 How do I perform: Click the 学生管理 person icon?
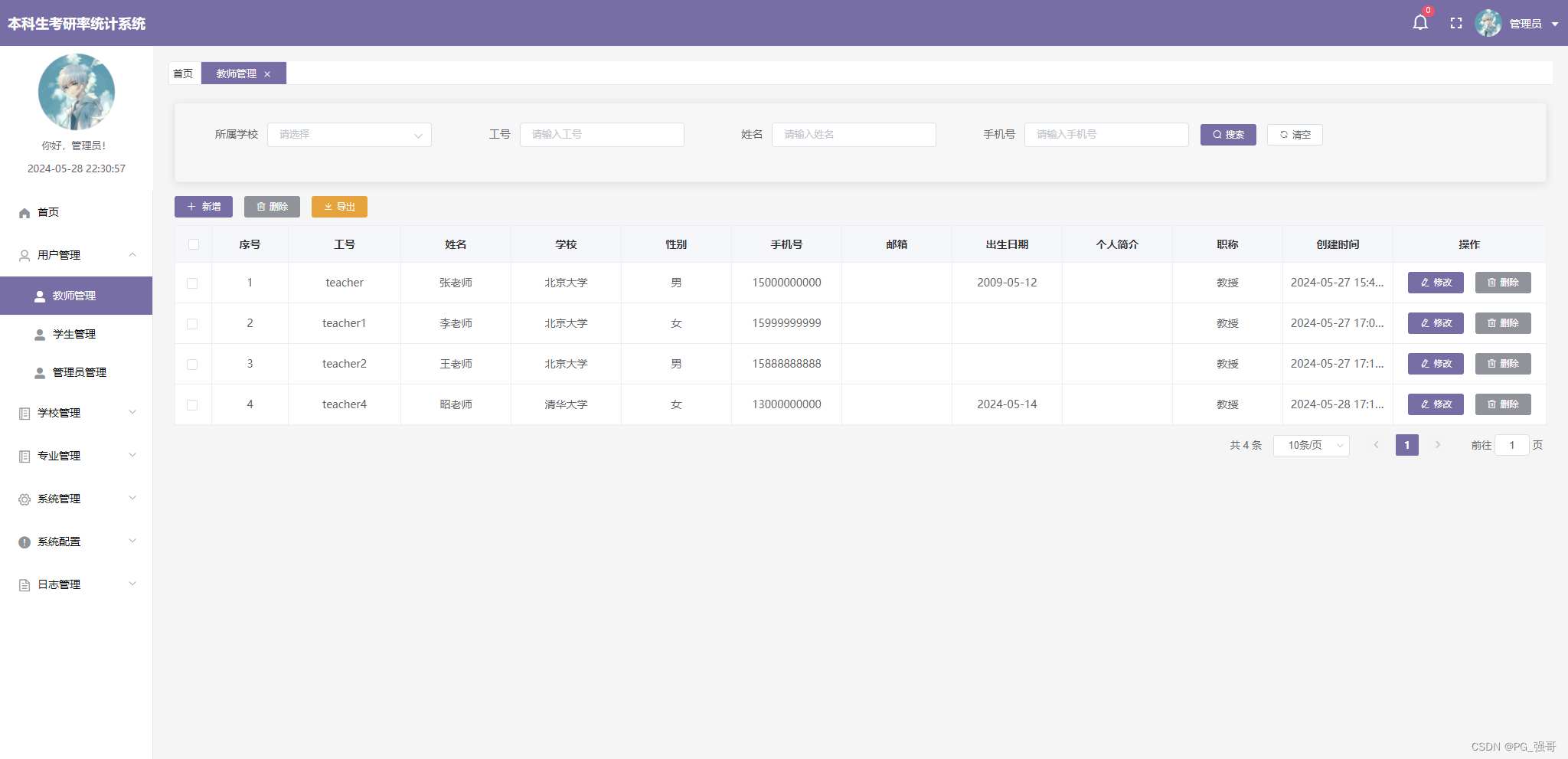tap(40, 335)
